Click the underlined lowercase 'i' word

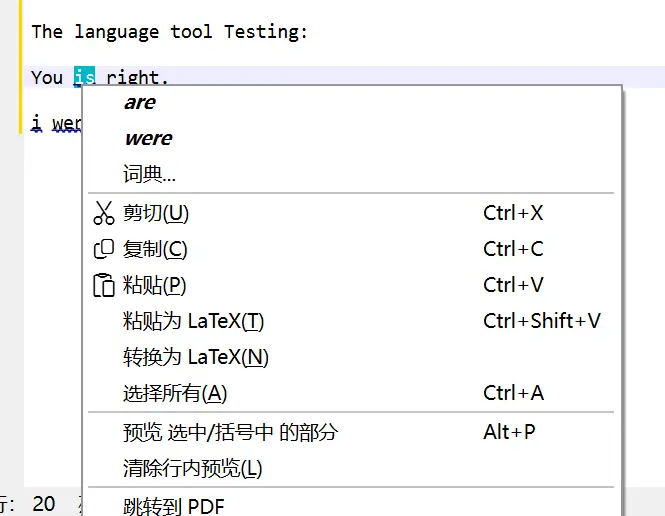(37, 123)
